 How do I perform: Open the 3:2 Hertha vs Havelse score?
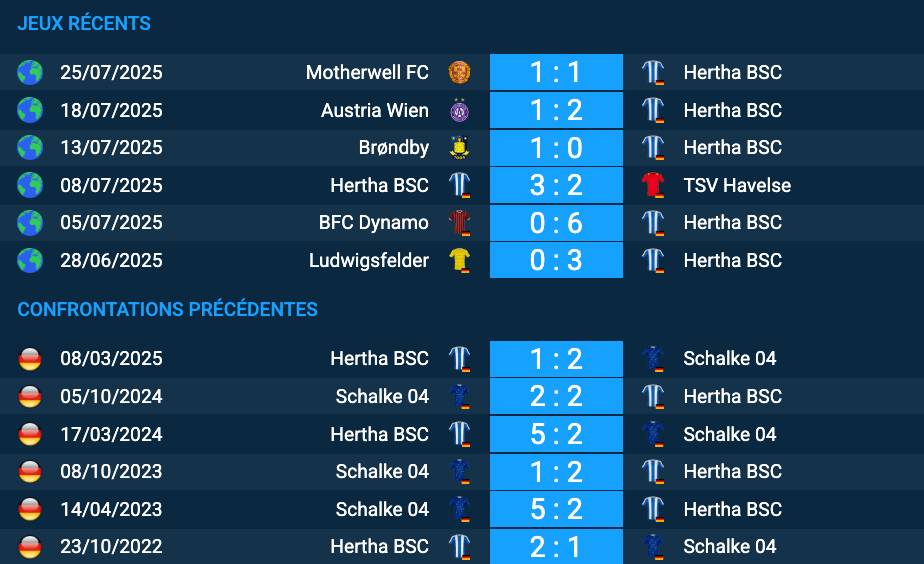click(x=556, y=185)
